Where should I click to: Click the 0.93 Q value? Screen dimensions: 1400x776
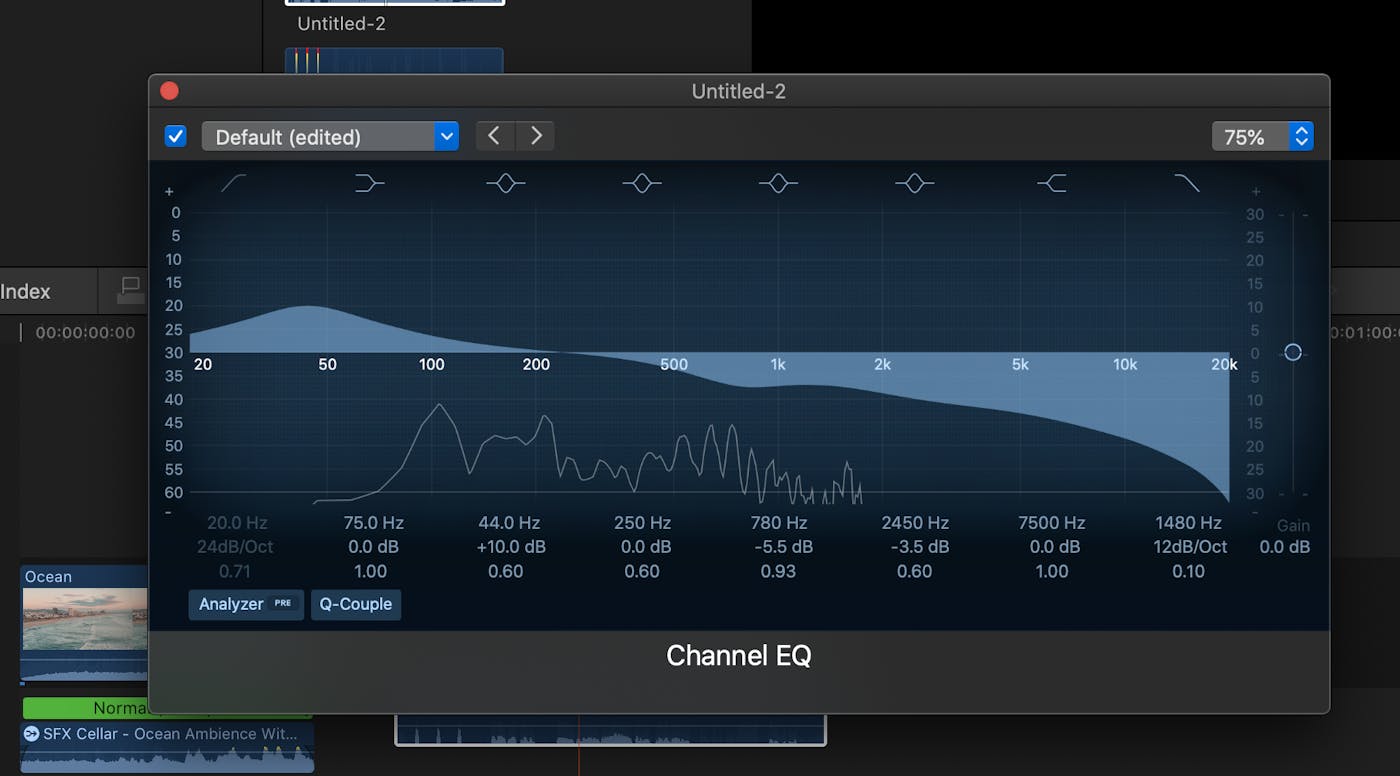778,571
